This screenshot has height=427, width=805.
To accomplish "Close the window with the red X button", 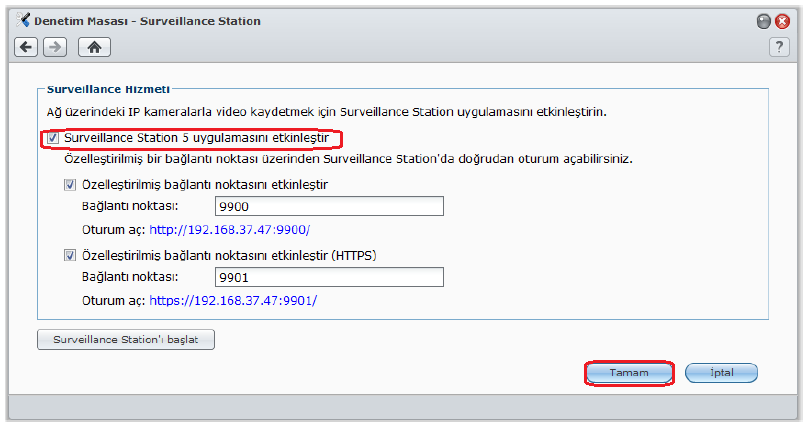I will point(783,21).
